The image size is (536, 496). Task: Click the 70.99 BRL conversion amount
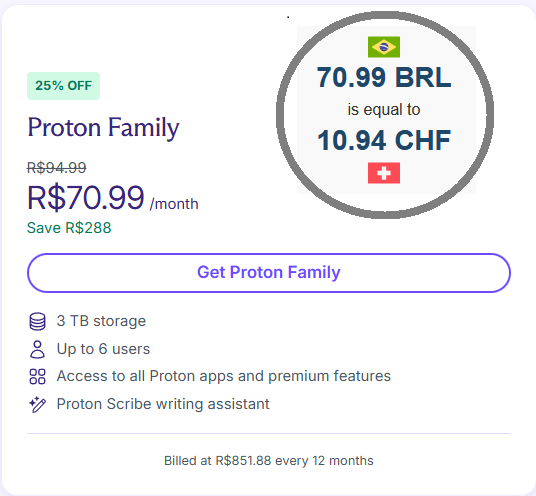coord(384,77)
